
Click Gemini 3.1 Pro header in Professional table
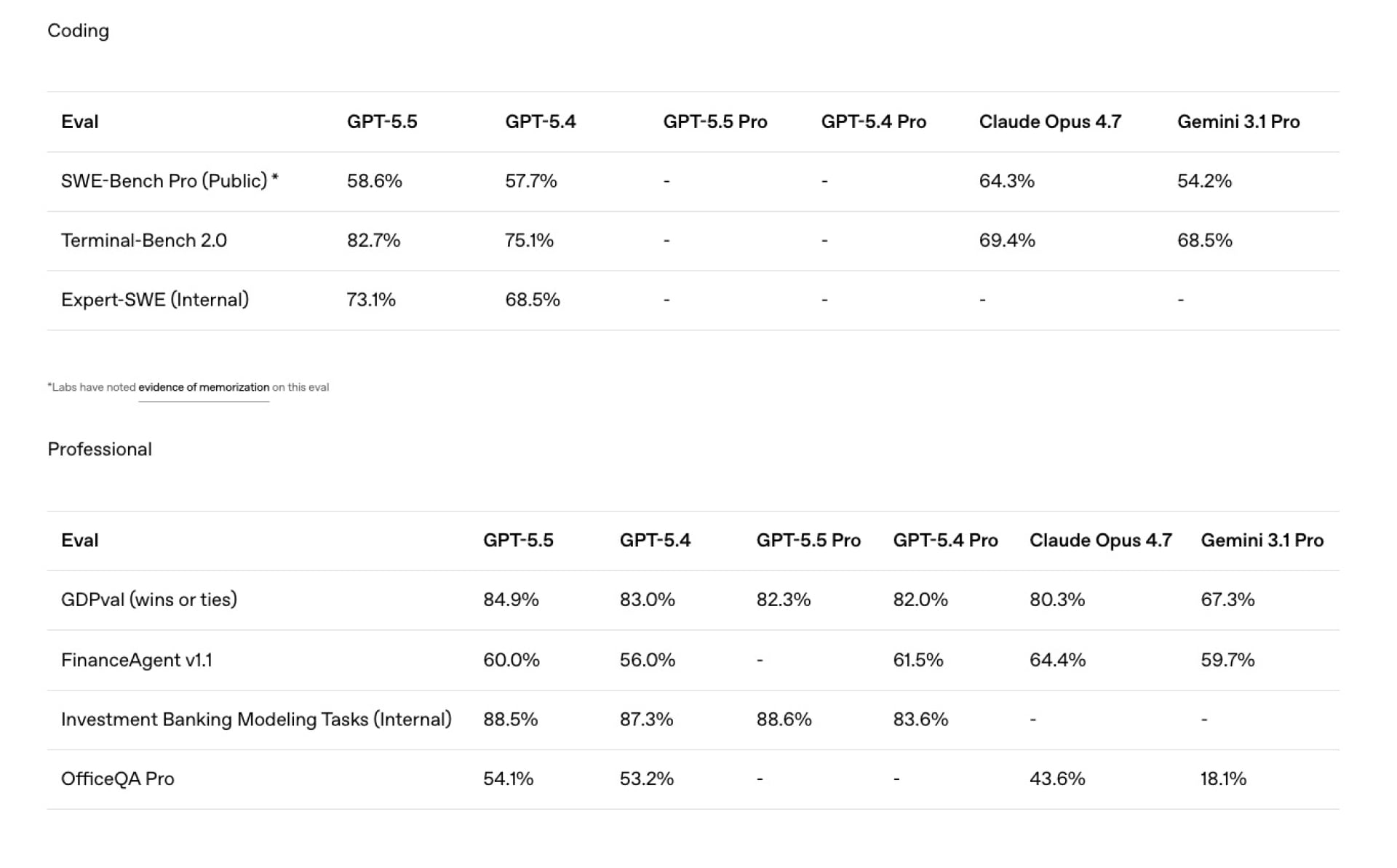[x=1262, y=541]
